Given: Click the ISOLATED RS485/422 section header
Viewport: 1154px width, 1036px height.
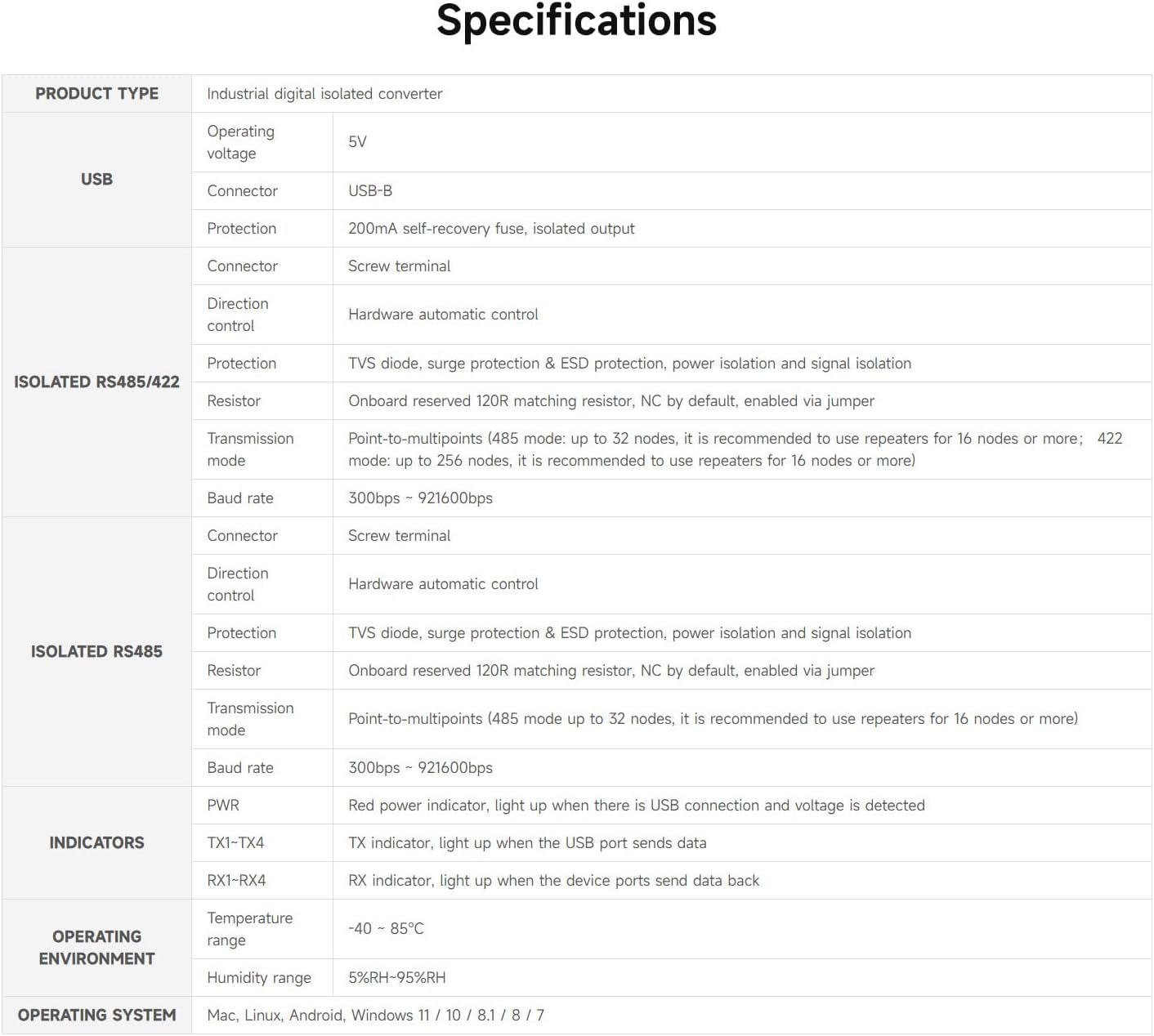Looking at the screenshot, I should click(x=96, y=382).
